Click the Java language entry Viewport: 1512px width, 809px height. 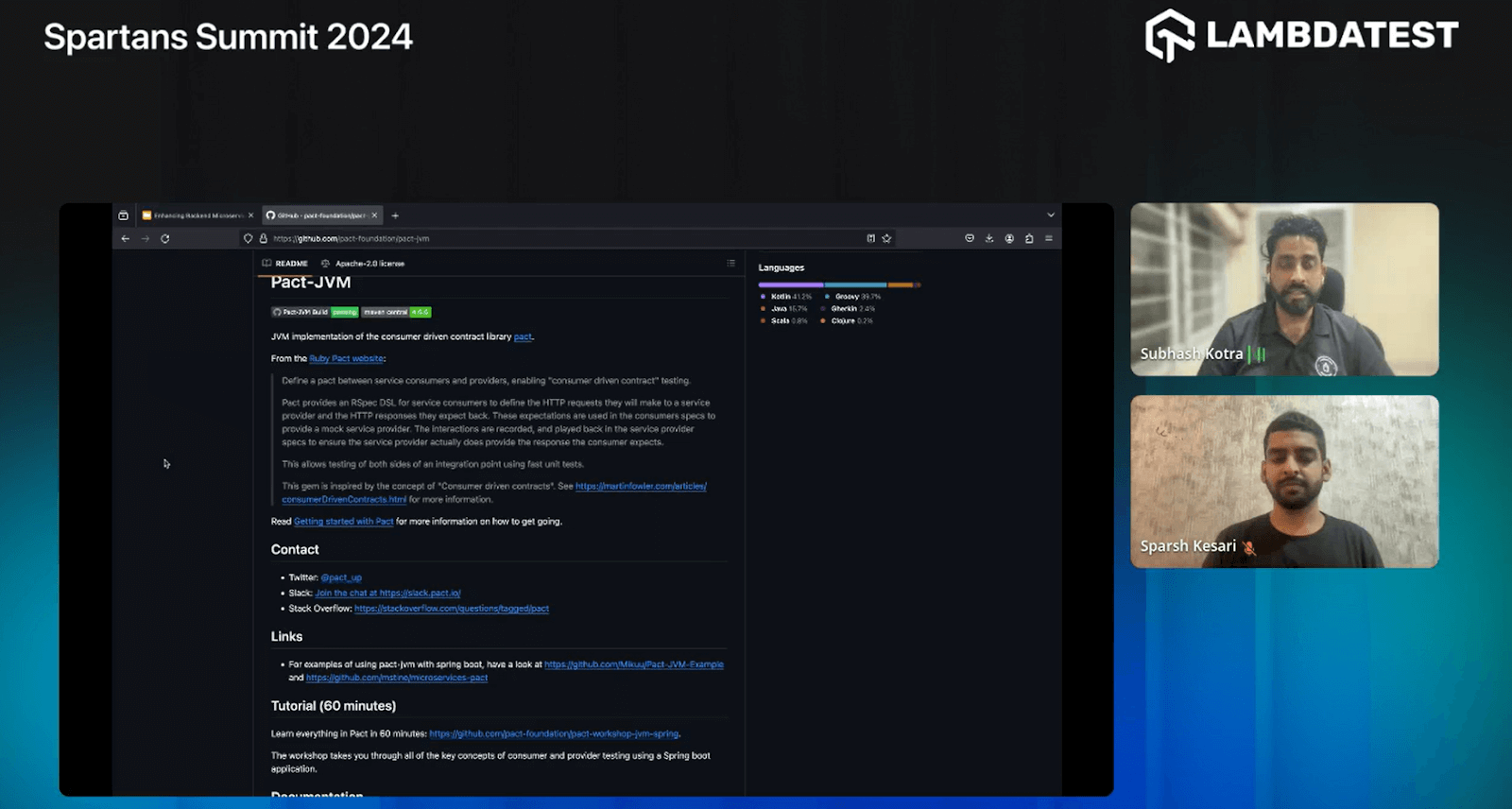coord(784,309)
